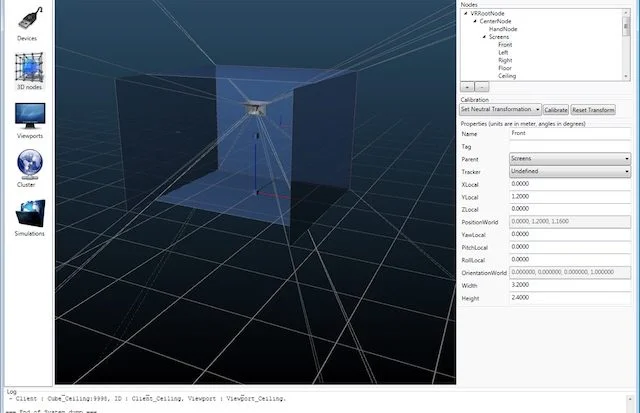Collapse the CenterNode tree node
The height and width of the screenshot is (413, 640).
click(x=475, y=21)
